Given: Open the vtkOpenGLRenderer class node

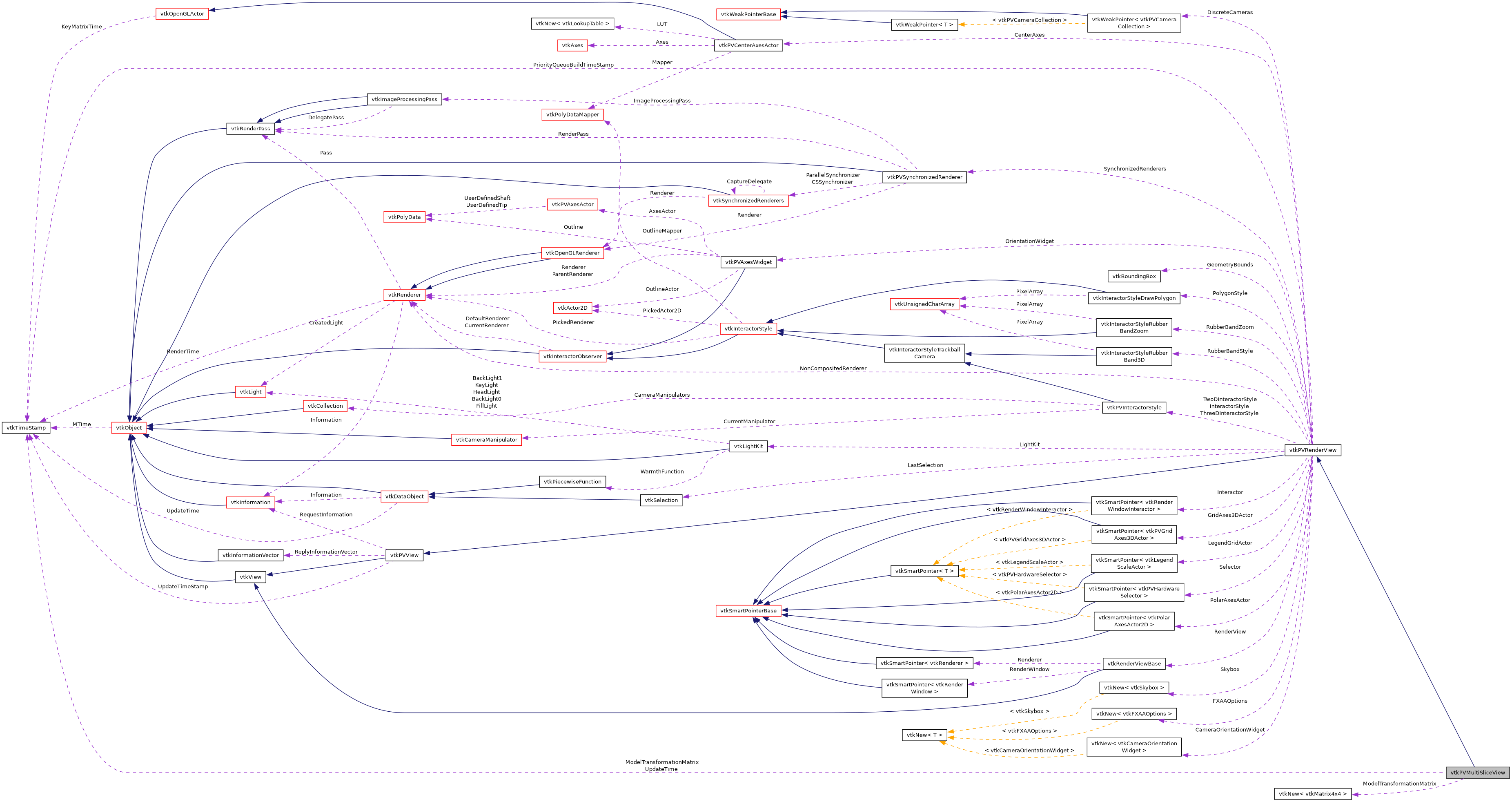Looking at the screenshot, I should [x=573, y=252].
